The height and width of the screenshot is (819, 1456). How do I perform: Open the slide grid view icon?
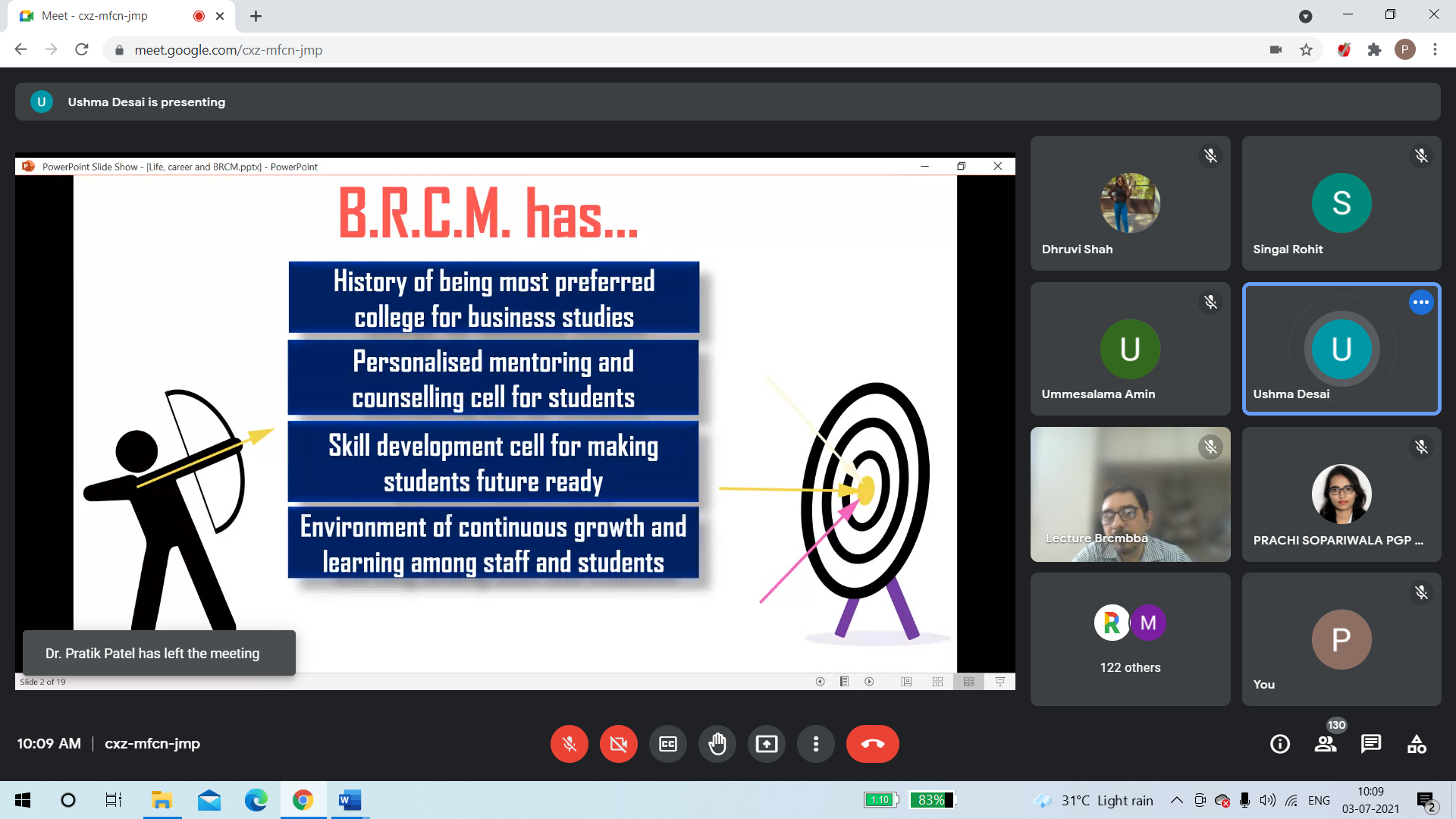point(938,682)
